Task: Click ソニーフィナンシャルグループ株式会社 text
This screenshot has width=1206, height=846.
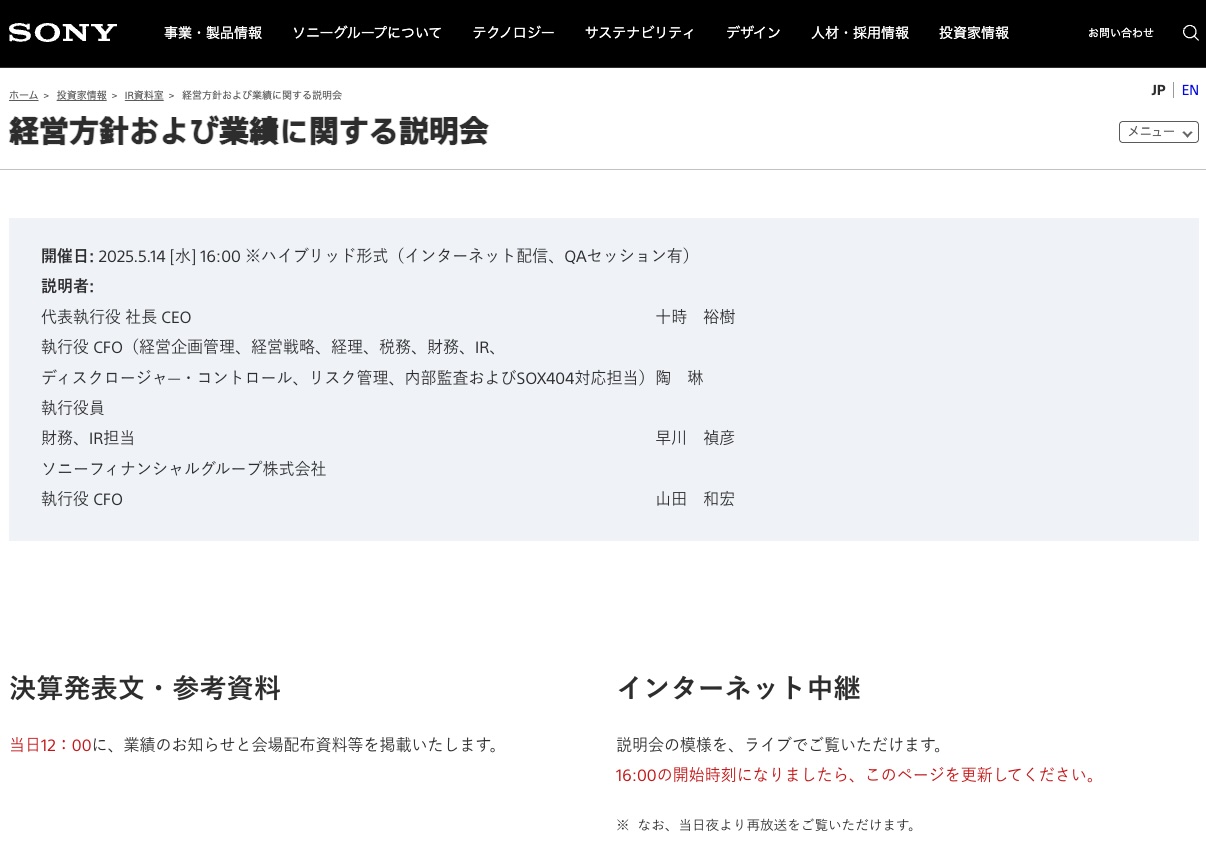Action: pos(184,469)
